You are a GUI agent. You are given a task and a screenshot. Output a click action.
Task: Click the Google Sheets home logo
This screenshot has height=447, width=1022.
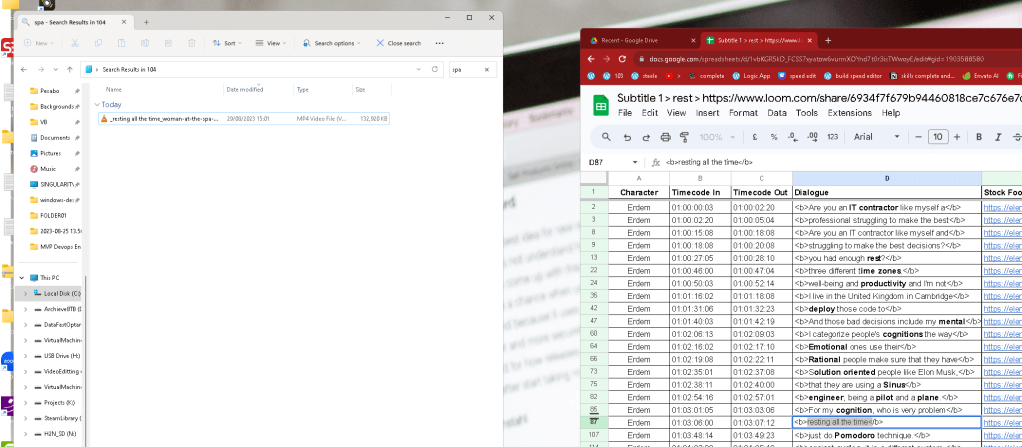pyautogui.click(x=600, y=105)
